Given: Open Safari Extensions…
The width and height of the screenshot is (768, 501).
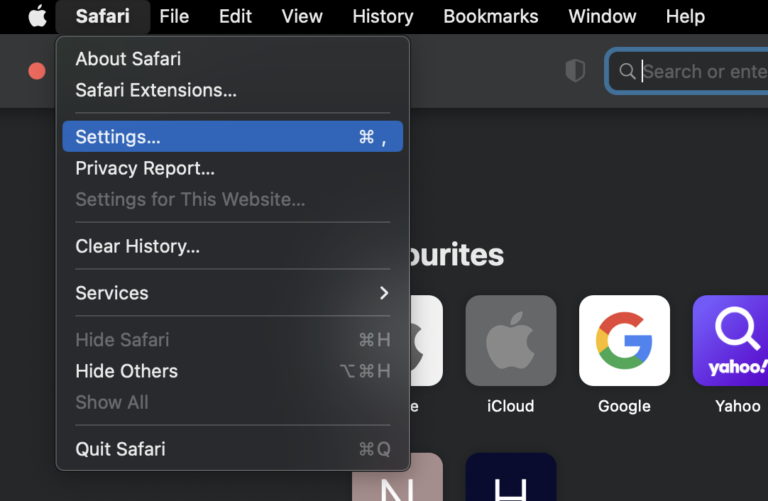Looking at the screenshot, I should click(233, 90).
